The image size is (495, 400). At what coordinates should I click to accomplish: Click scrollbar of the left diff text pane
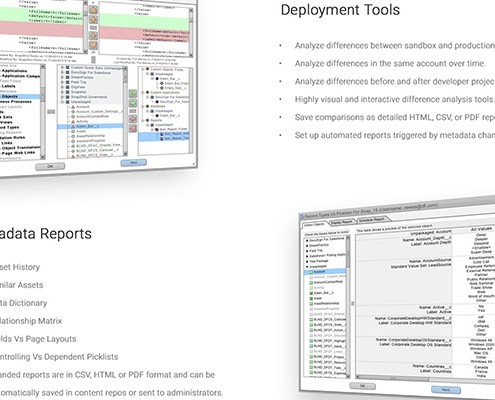click(x=86, y=27)
